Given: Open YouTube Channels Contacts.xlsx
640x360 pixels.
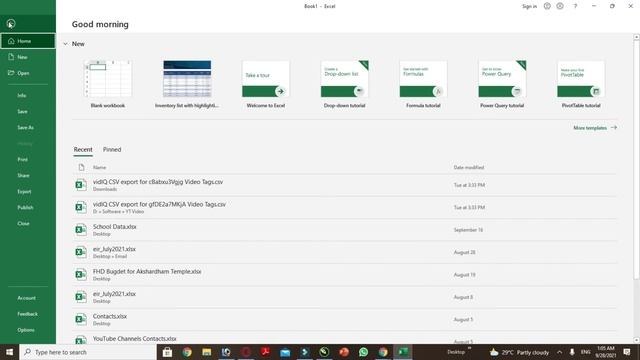Looking at the screenshot, I should tap(345, 338).
